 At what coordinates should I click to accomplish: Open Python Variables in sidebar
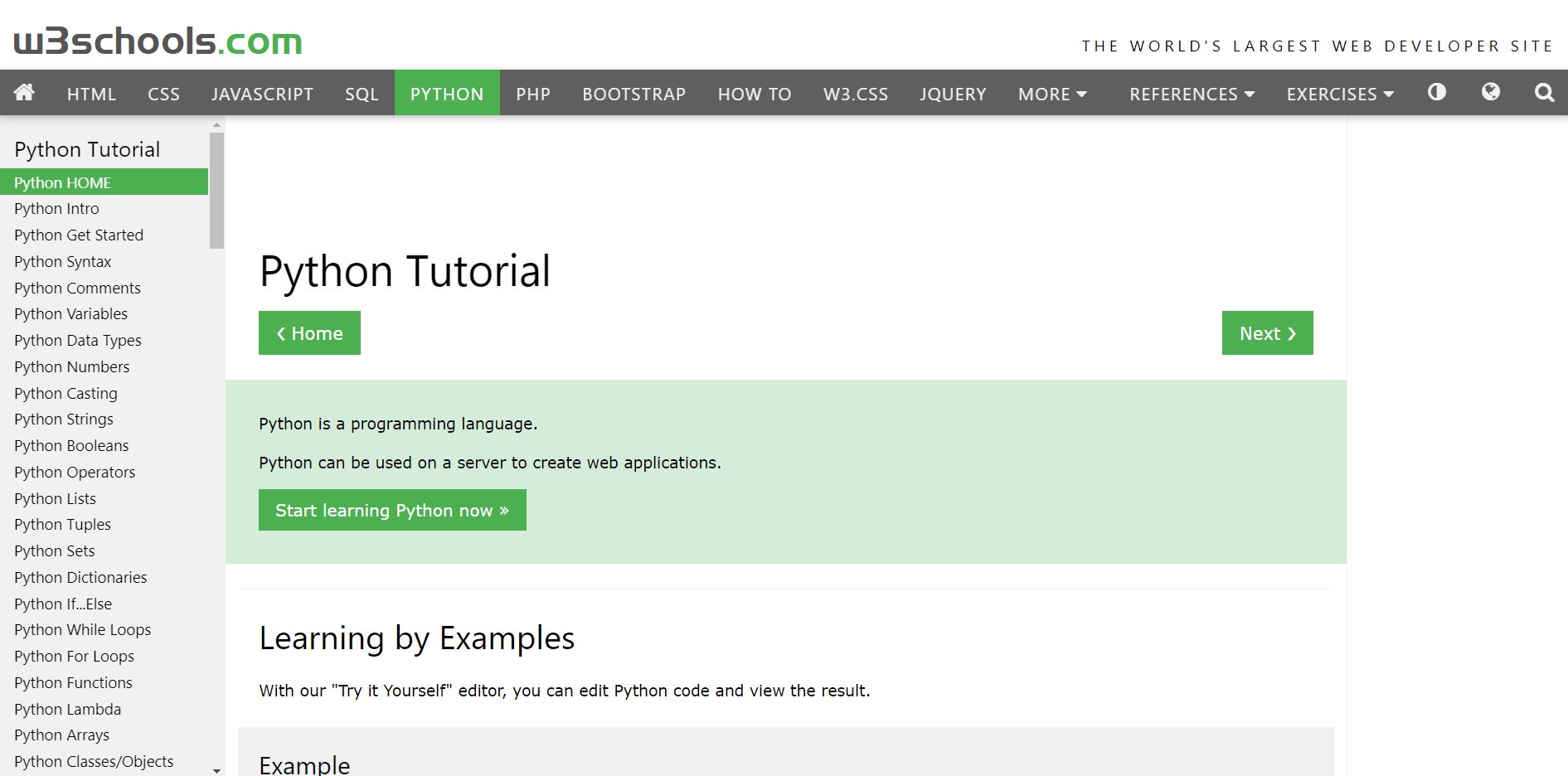coord(70,313)
